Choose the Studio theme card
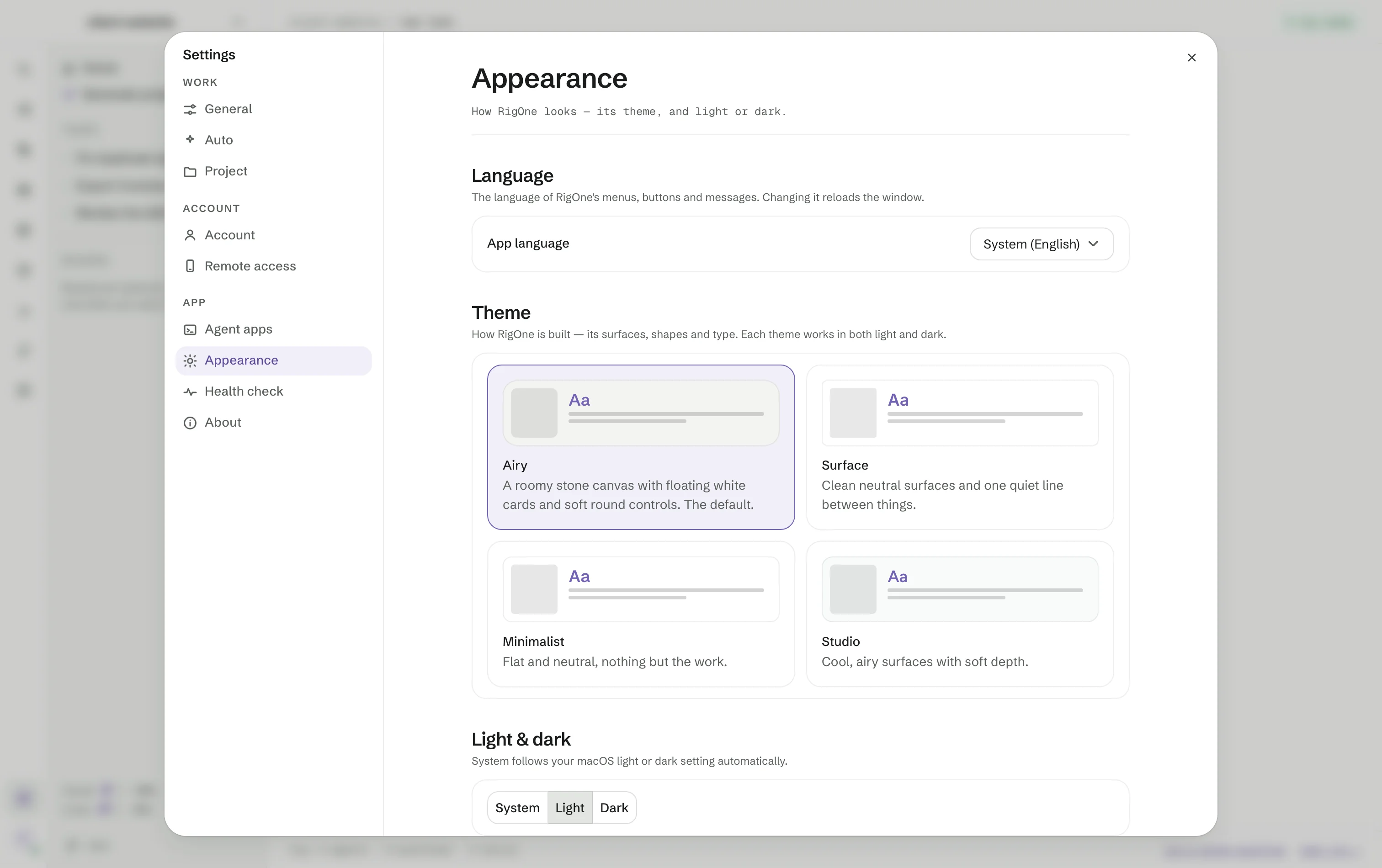Viewport: 1382px width, 868px height. coord(960,614)
